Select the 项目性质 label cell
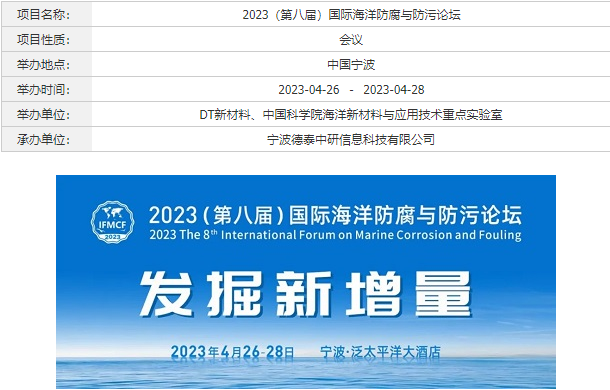610x390 pixels. (x=47, y=39)
